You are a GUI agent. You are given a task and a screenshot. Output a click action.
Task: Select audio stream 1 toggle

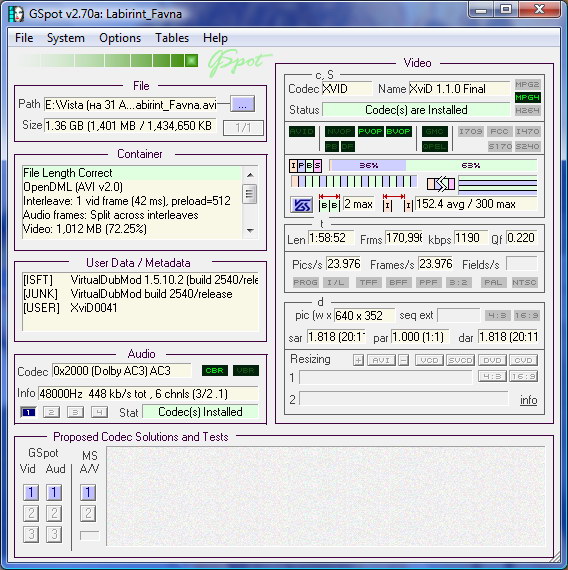28,412
